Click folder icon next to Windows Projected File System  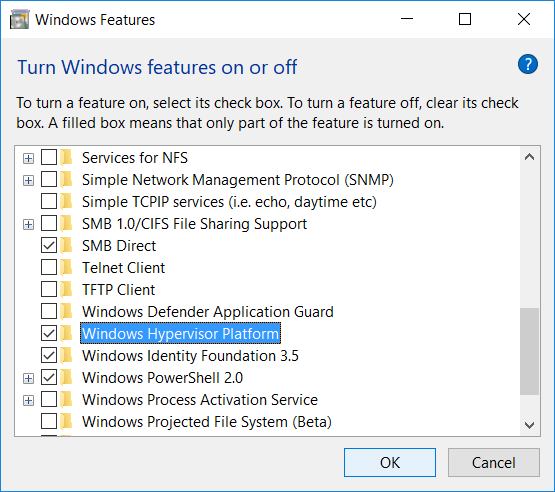coord(66,422)
